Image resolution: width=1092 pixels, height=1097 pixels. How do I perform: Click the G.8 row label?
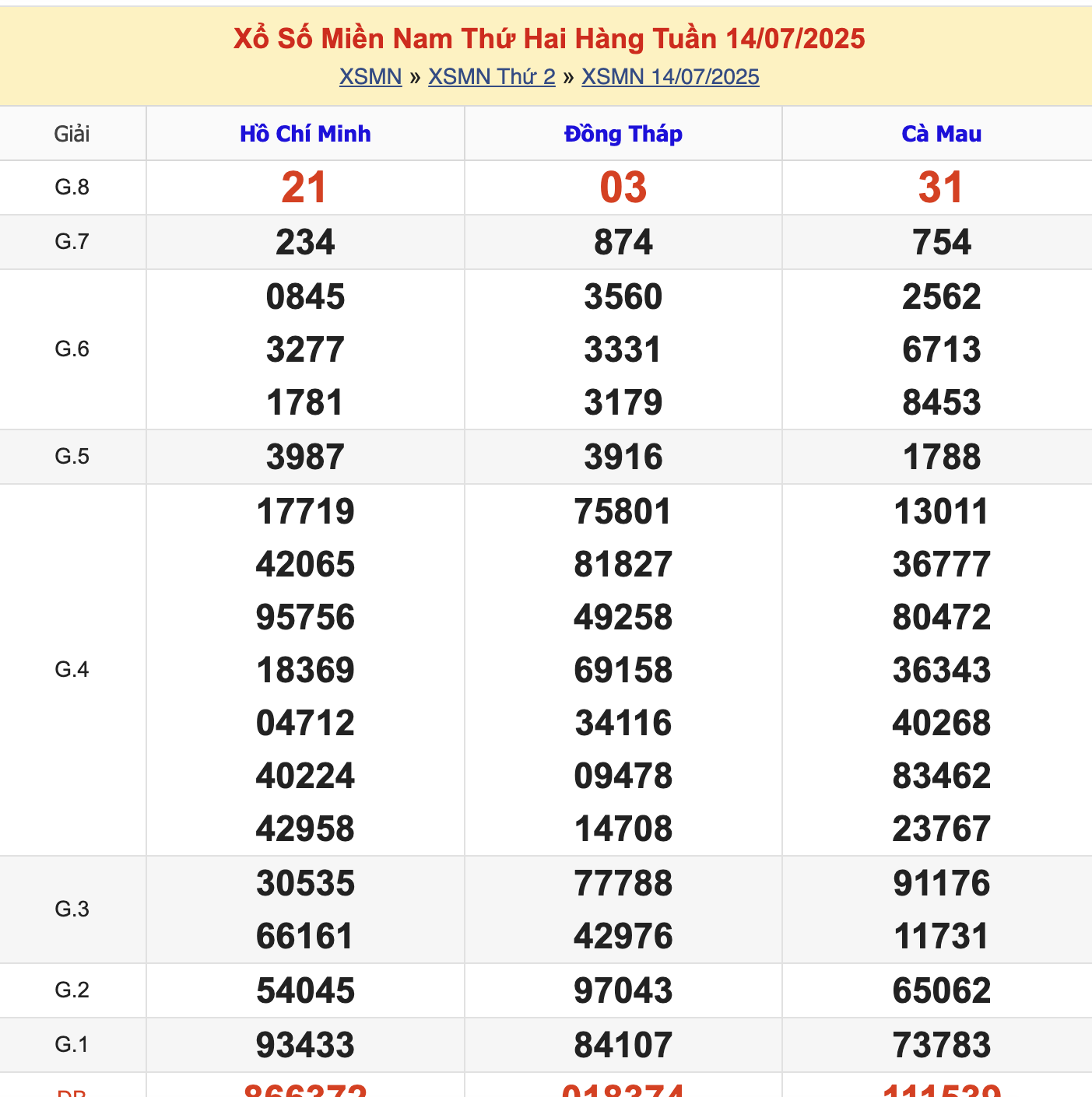click(72, 188)
